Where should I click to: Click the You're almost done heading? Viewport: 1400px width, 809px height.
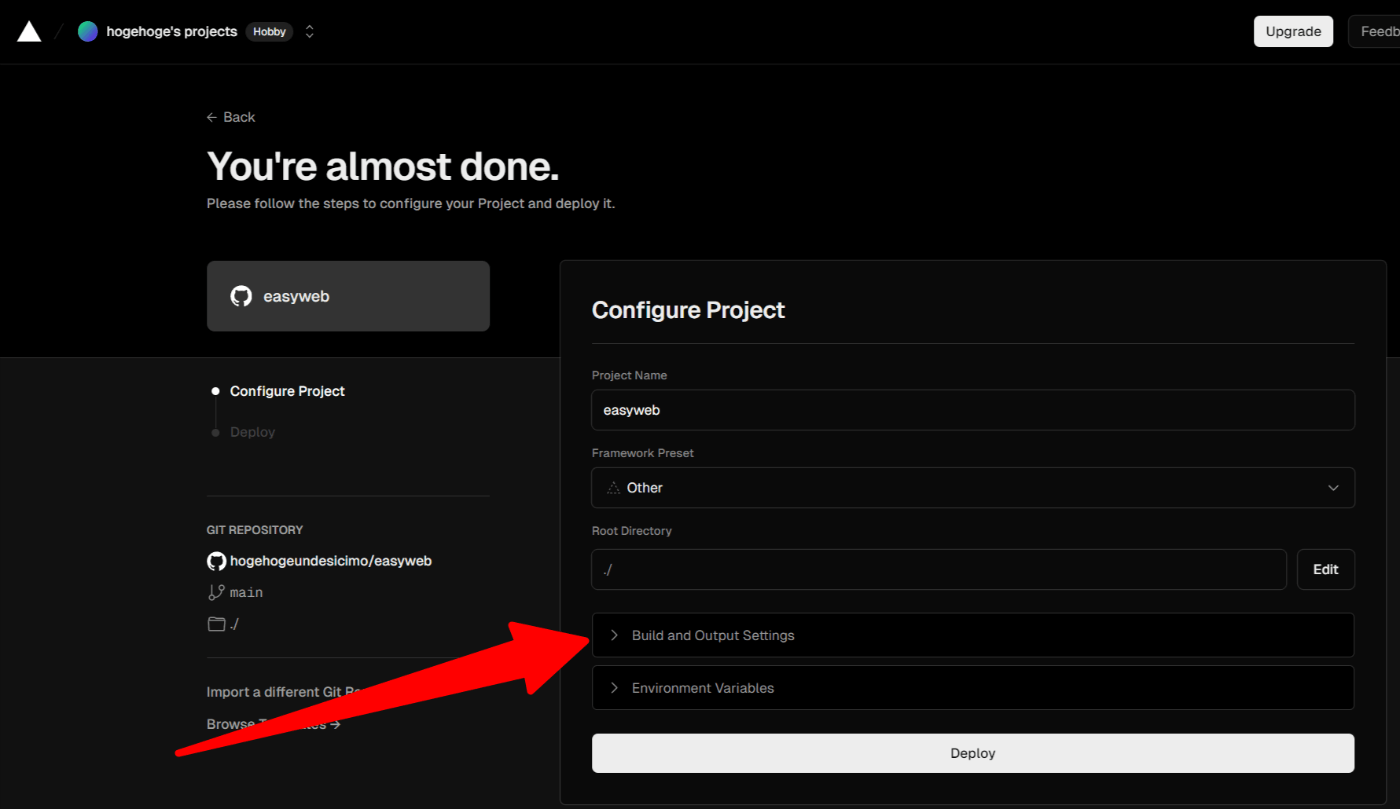[383, 166]
